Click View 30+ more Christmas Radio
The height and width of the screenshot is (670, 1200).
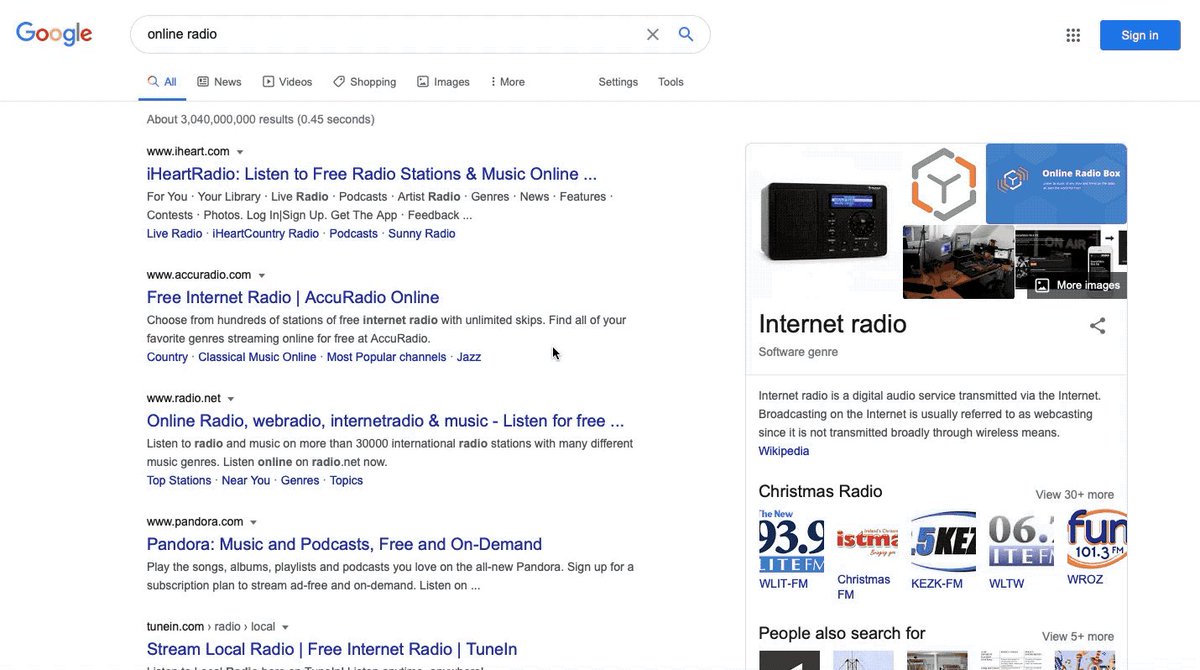pos(1075,495)
